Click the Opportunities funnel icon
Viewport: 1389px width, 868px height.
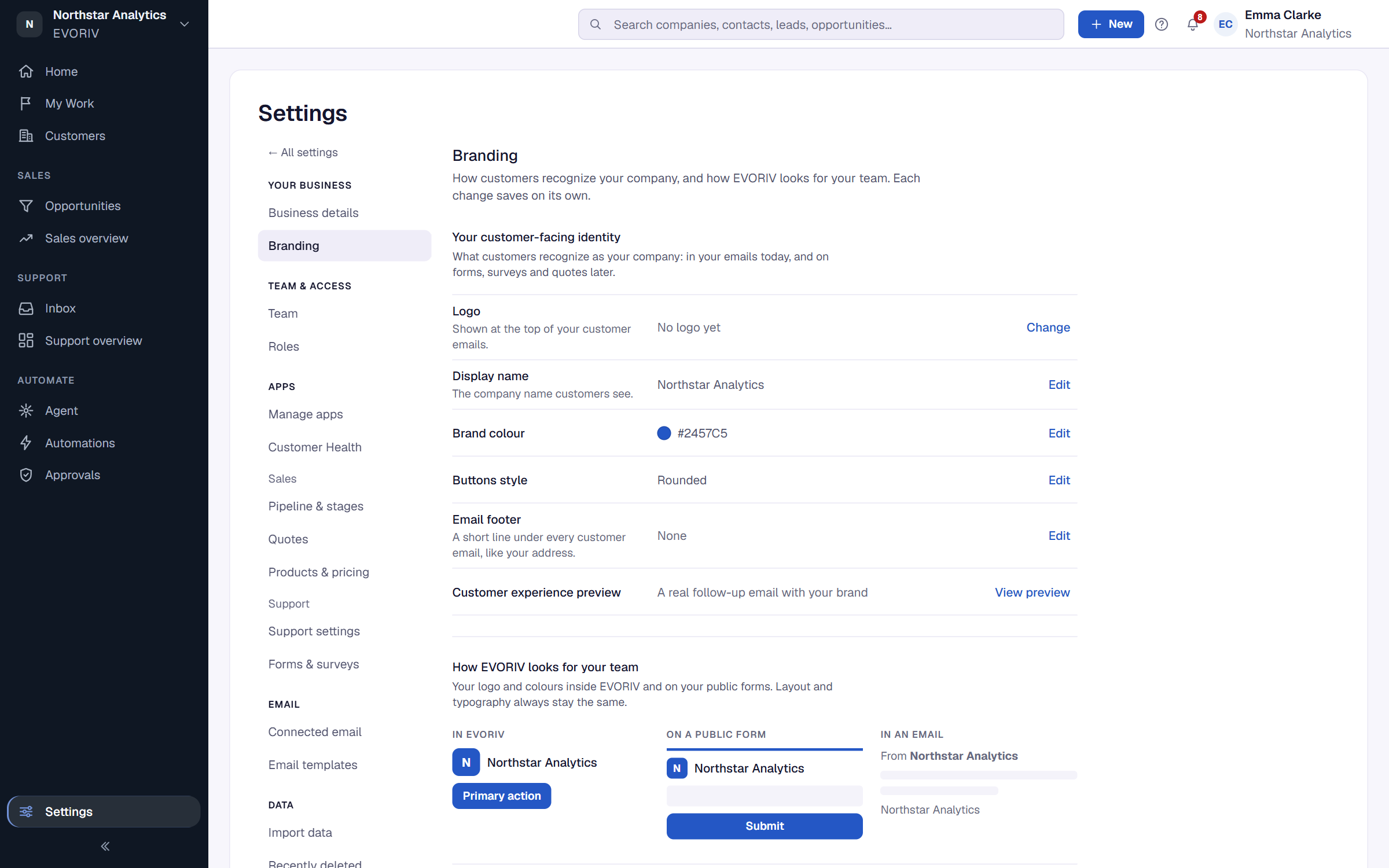pos(26,206)
